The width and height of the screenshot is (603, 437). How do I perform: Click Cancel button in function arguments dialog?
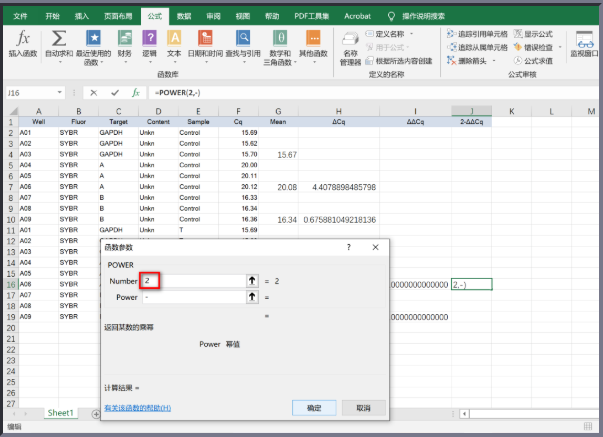(x=363, y=408)
